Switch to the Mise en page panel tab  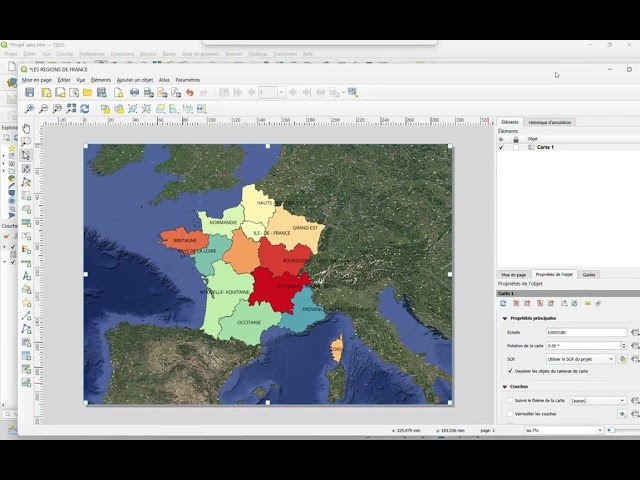[x=513, y=275]
